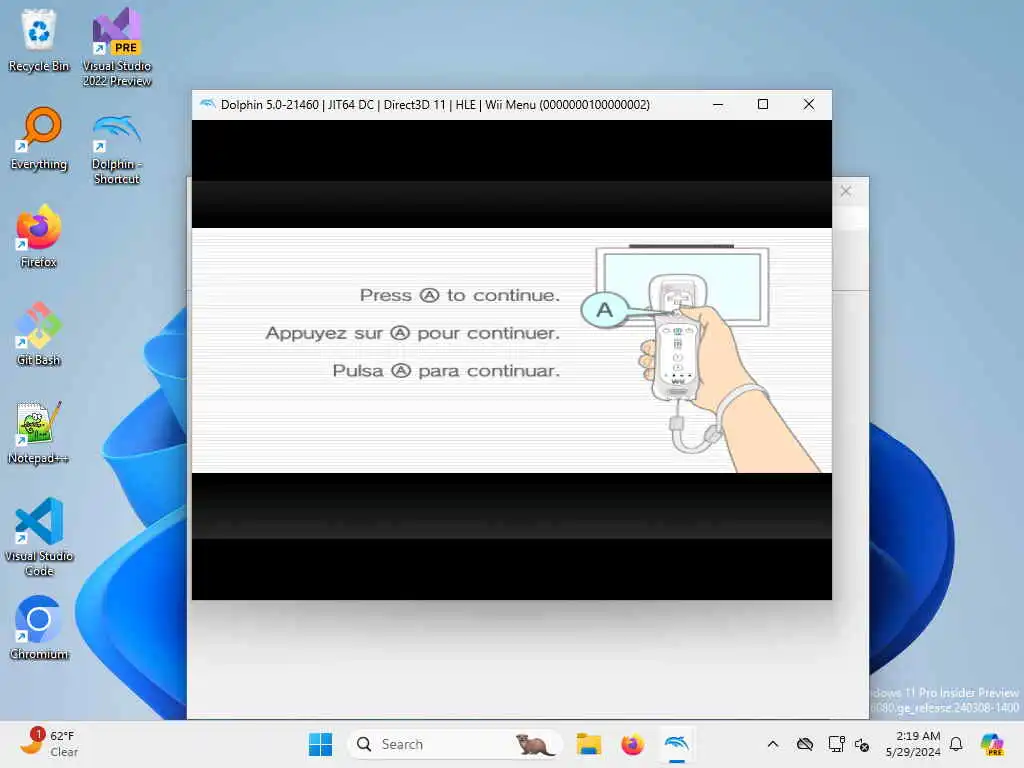The image size is (1024, 768).
Task: Open the Everything search shortcut
Action: click(x=39, y=138)
